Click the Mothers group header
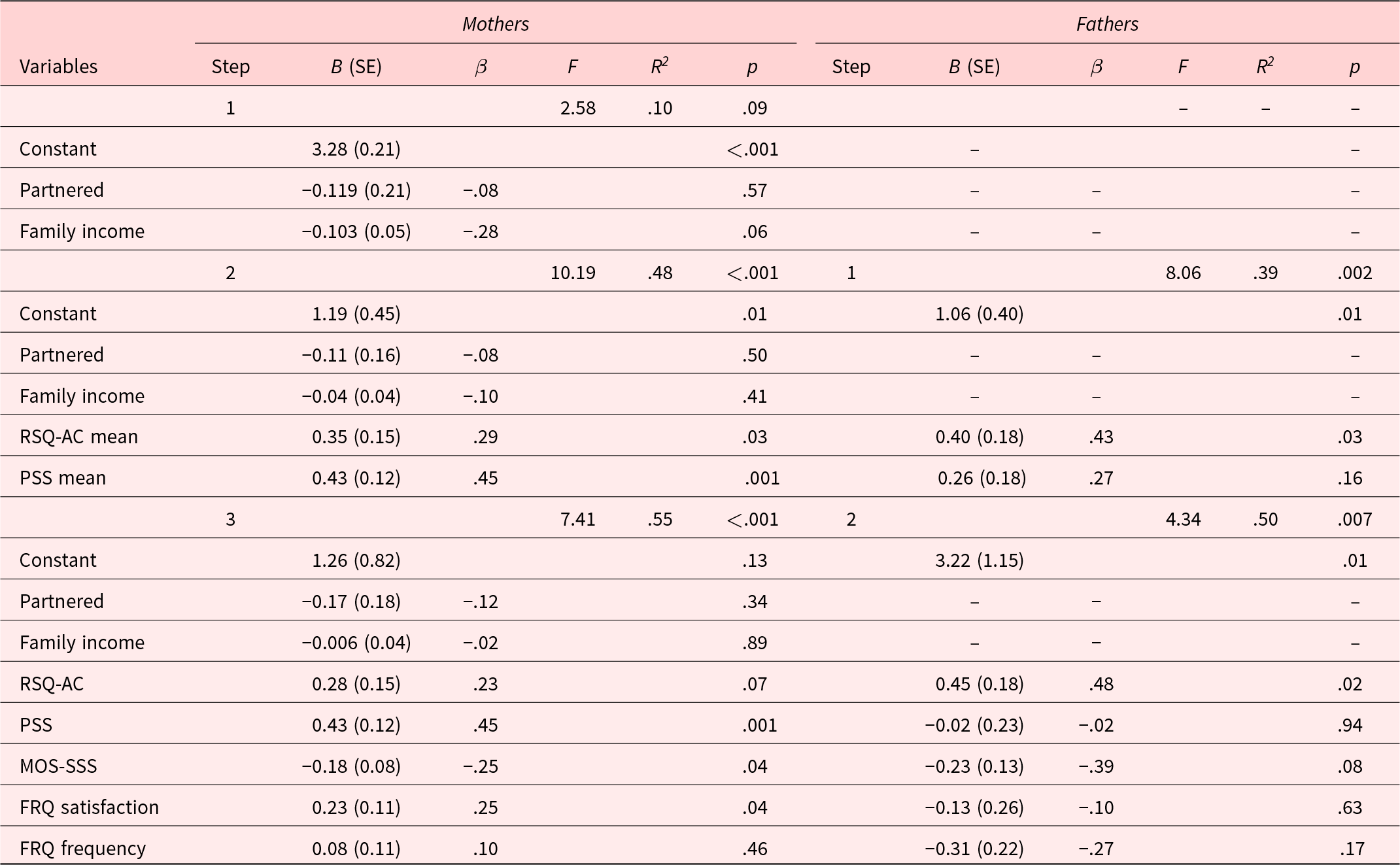The height and width of the screenshot is (865, 1400). click(x=496, y=24)
